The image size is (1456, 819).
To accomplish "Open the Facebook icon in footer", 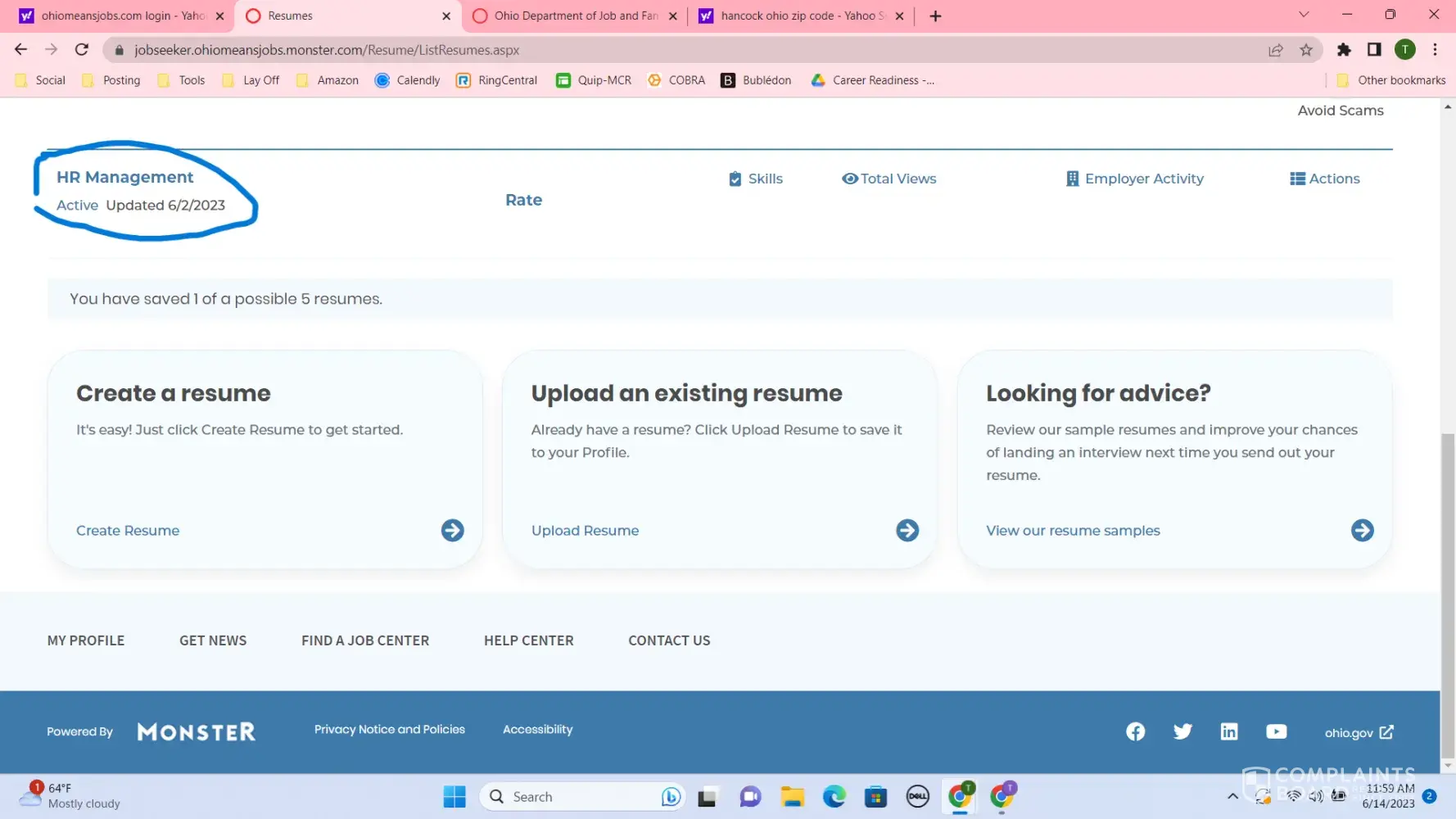I will tap(1135, 731).
